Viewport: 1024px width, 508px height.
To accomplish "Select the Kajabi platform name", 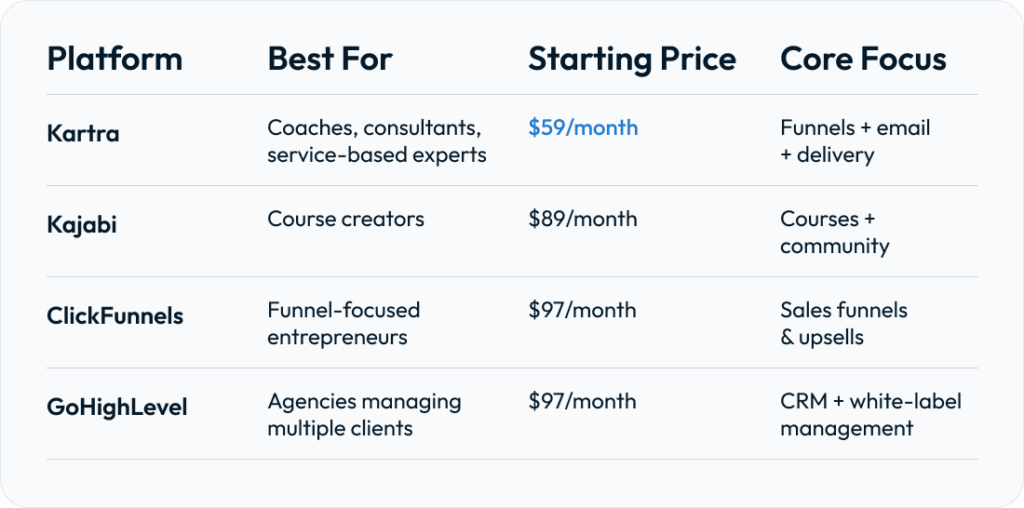I will click(82, 225).
